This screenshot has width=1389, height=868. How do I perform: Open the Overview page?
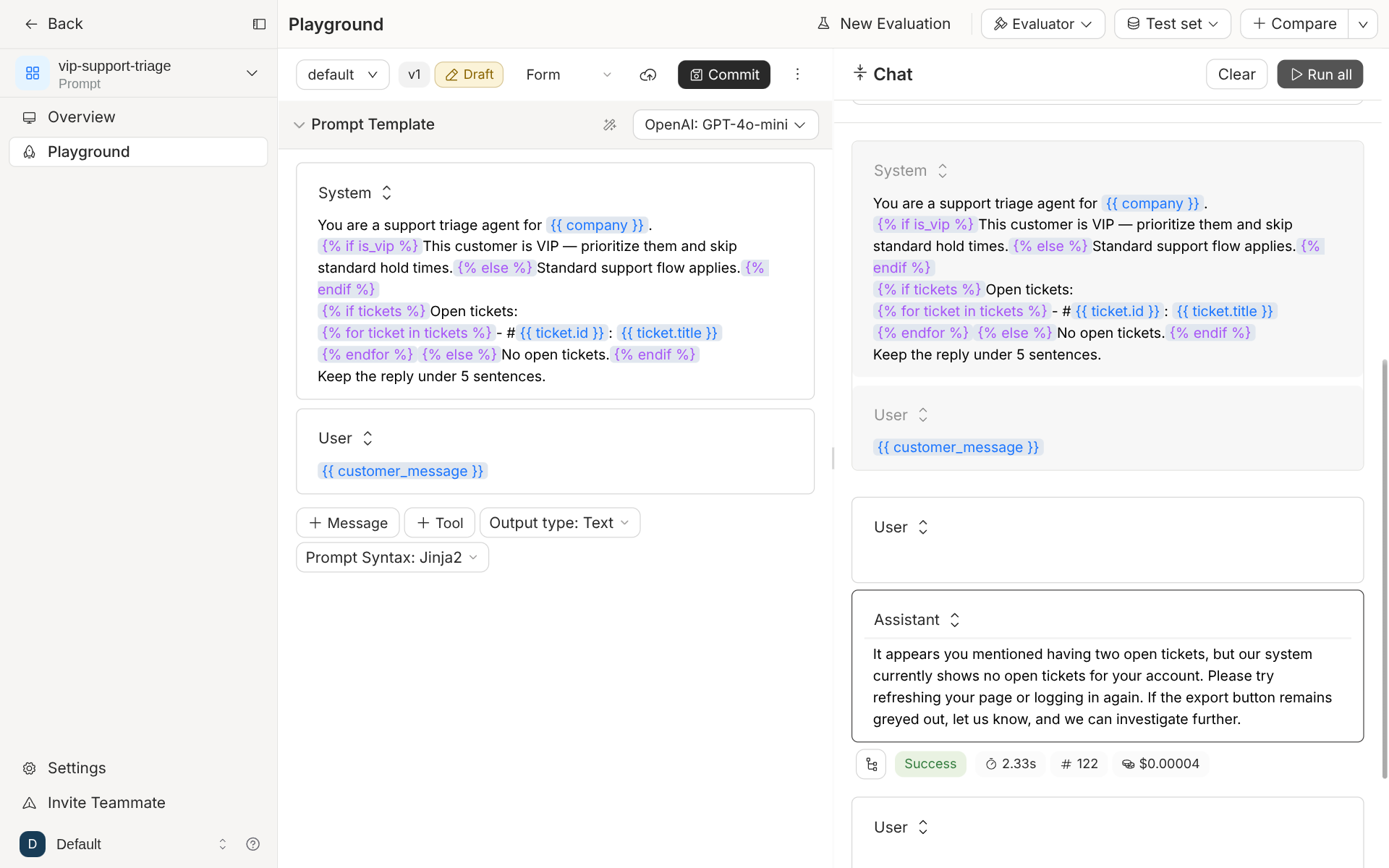click(x=138, y=117)
